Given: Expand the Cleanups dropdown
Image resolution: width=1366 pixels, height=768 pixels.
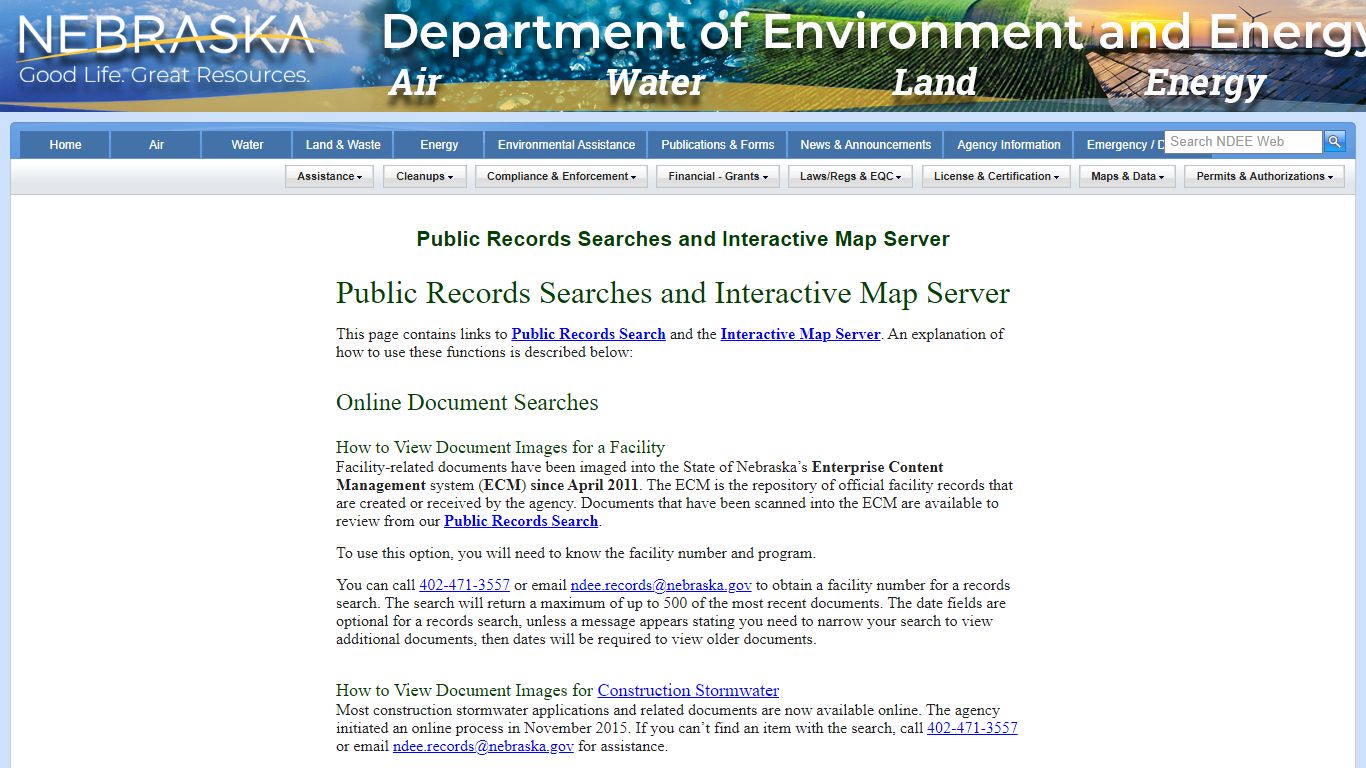Looking at the screenshot, I should (424, 176).
